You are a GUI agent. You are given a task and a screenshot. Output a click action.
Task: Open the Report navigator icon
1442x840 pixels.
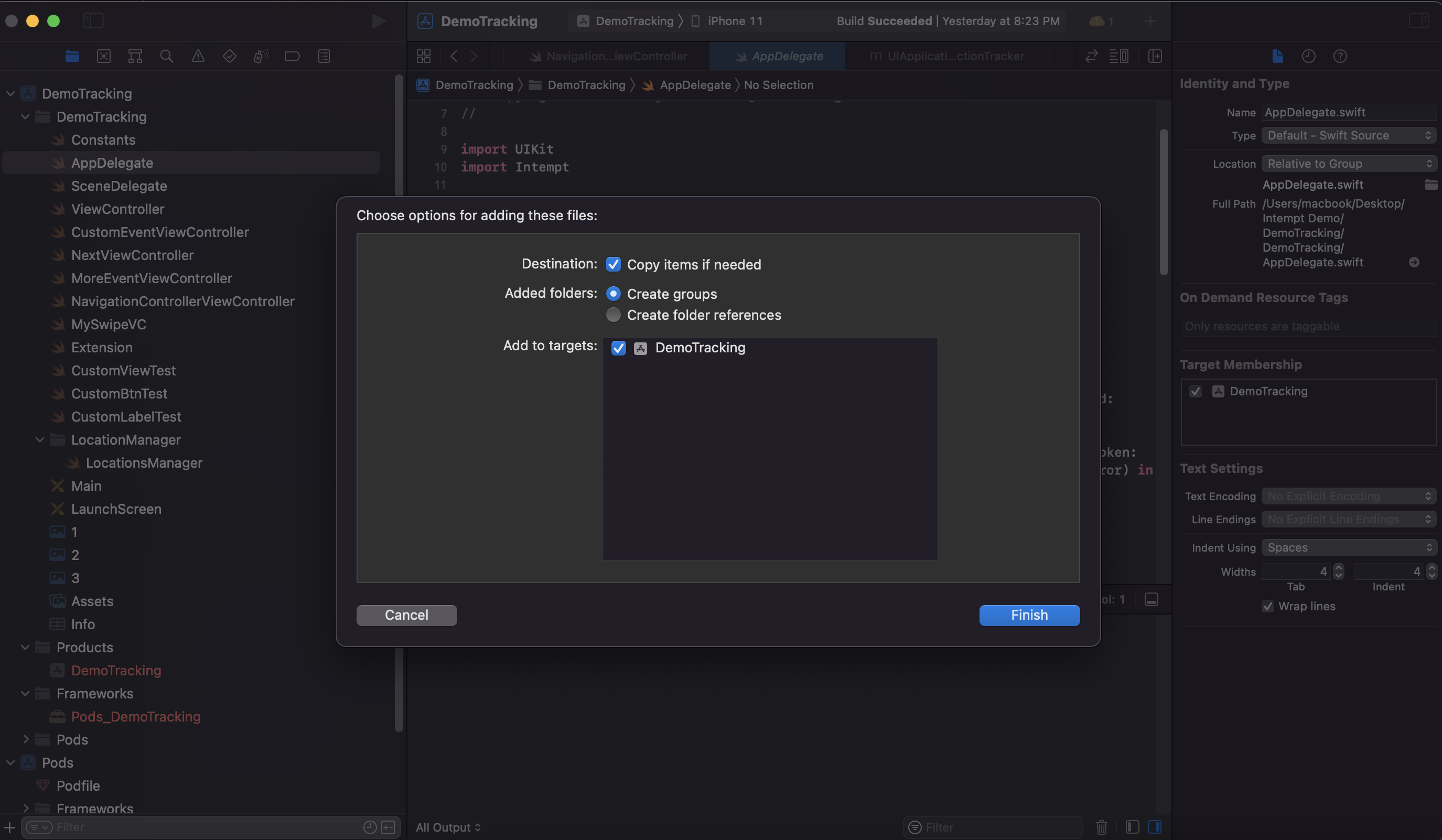(x=324, y=56)
